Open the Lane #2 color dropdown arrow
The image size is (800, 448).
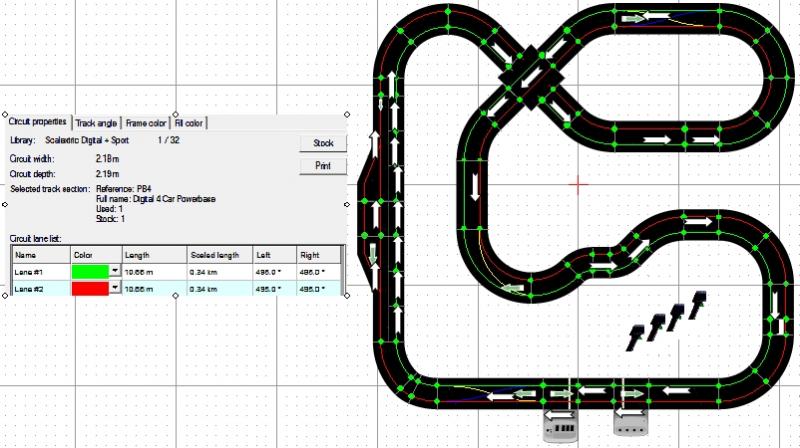(x=114, y=288)
